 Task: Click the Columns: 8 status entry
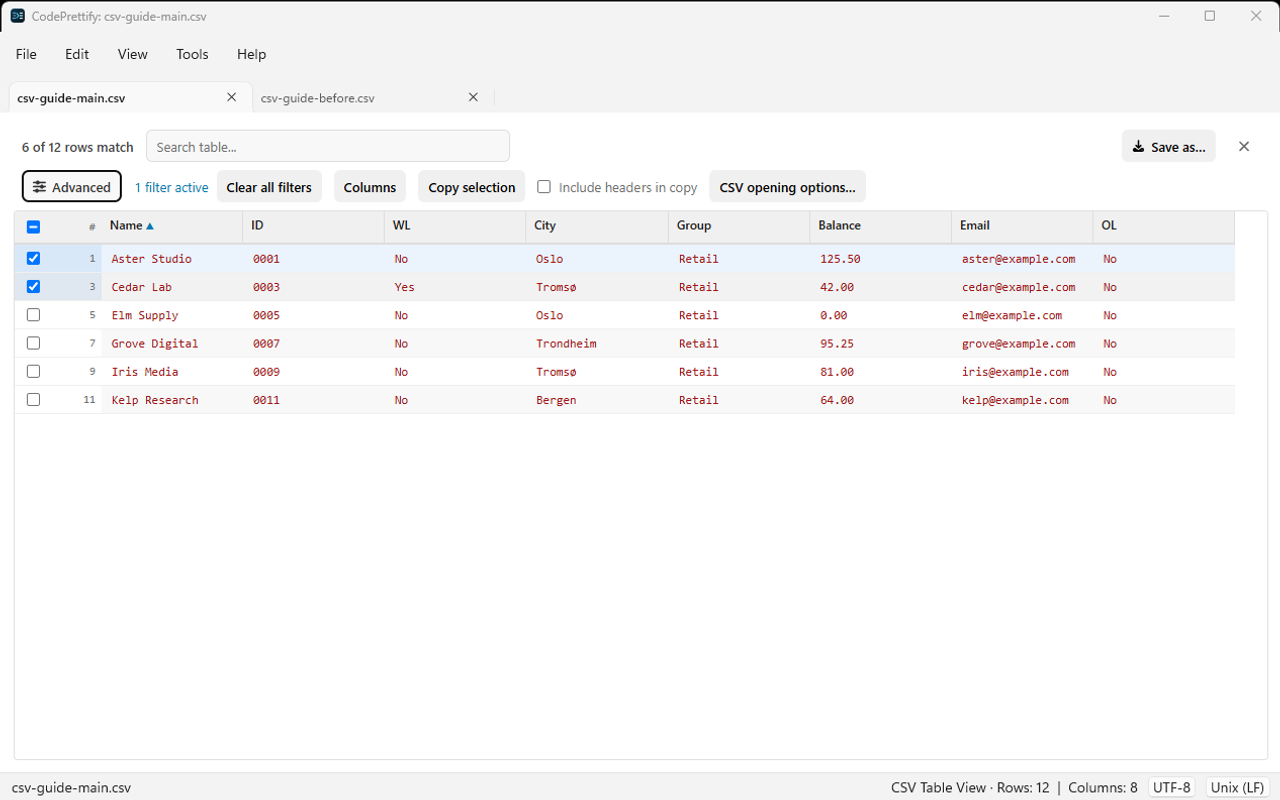point(1102,787)
